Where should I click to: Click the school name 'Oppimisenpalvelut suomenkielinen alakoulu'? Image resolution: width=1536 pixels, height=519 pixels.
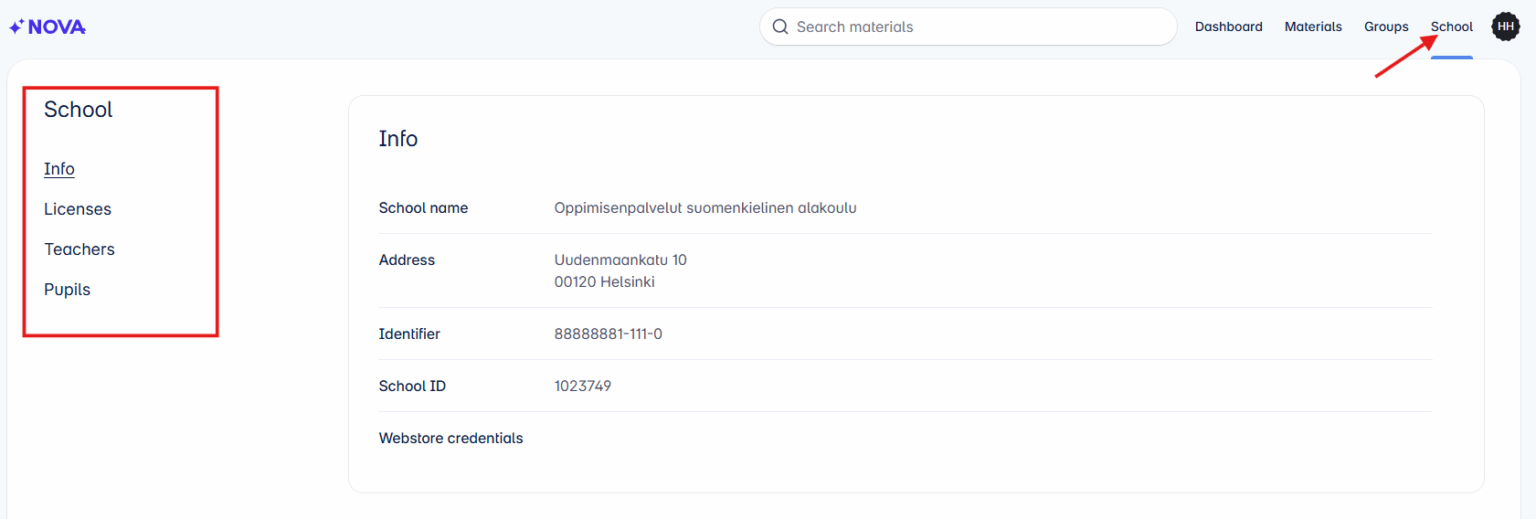click(705, 208)
